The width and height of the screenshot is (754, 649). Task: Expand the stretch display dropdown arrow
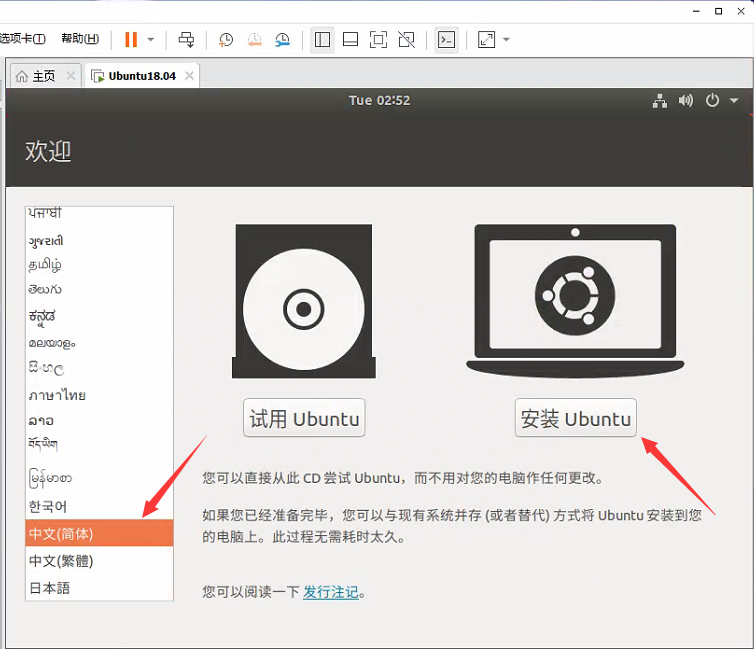[x=506, y=39]
